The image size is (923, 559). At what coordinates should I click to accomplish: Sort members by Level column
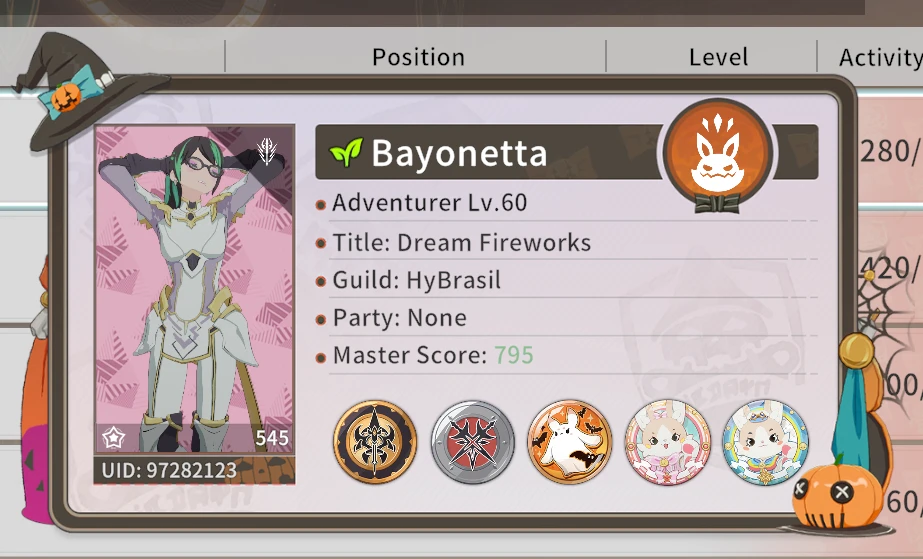(718, 57)
